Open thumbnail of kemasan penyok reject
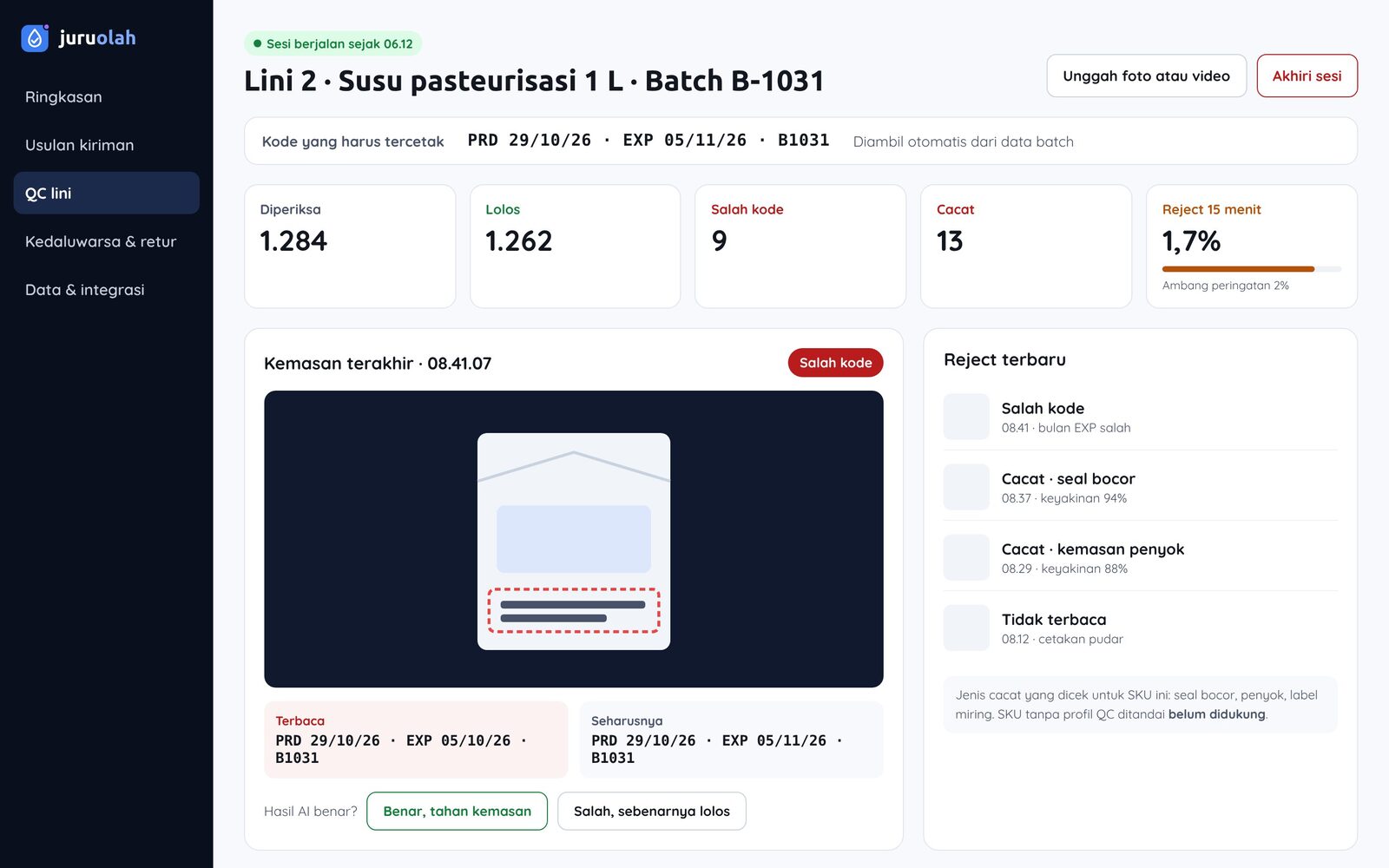This screenshot has height=868, width=1389. 966,557
